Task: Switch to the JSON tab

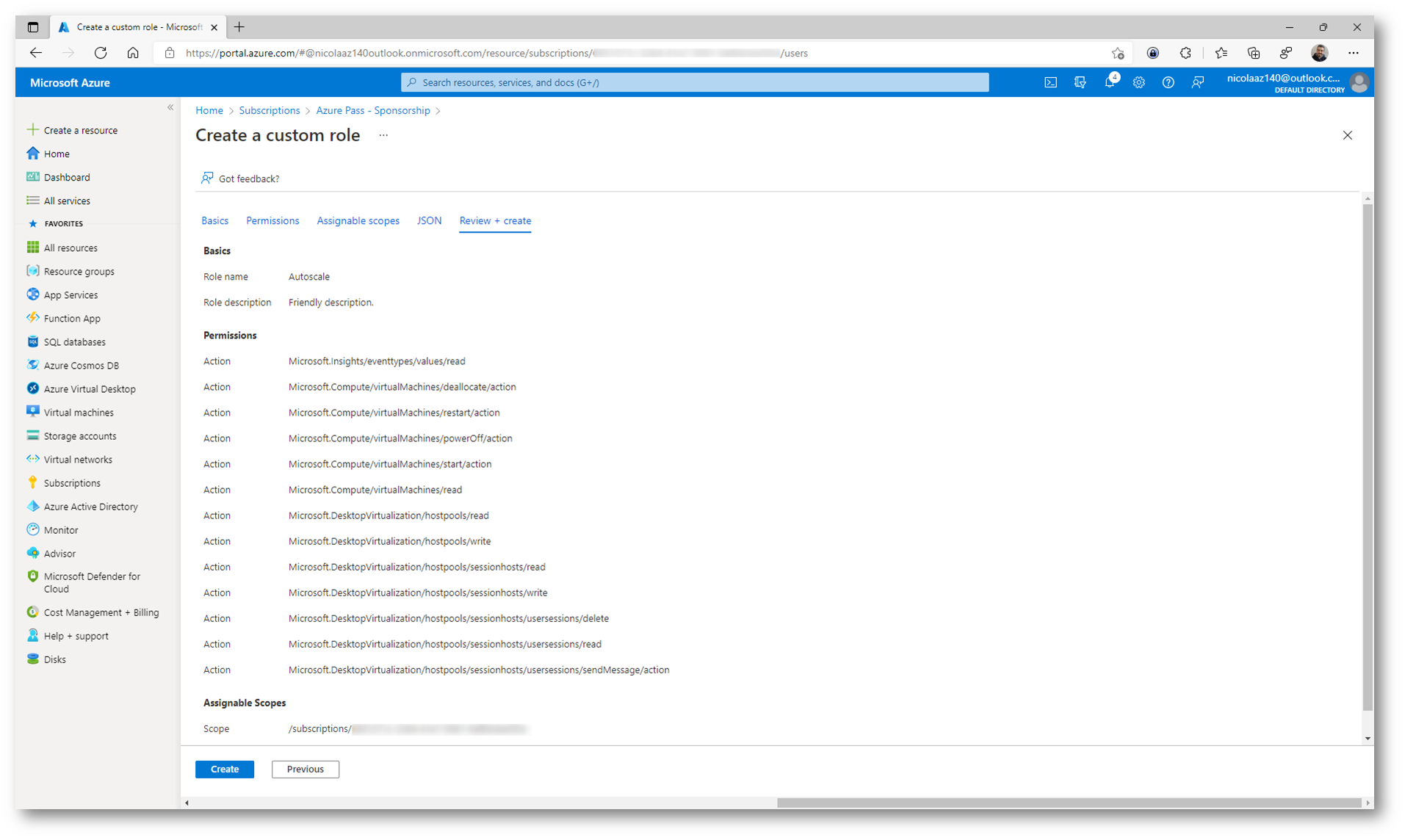Action: 429,220
